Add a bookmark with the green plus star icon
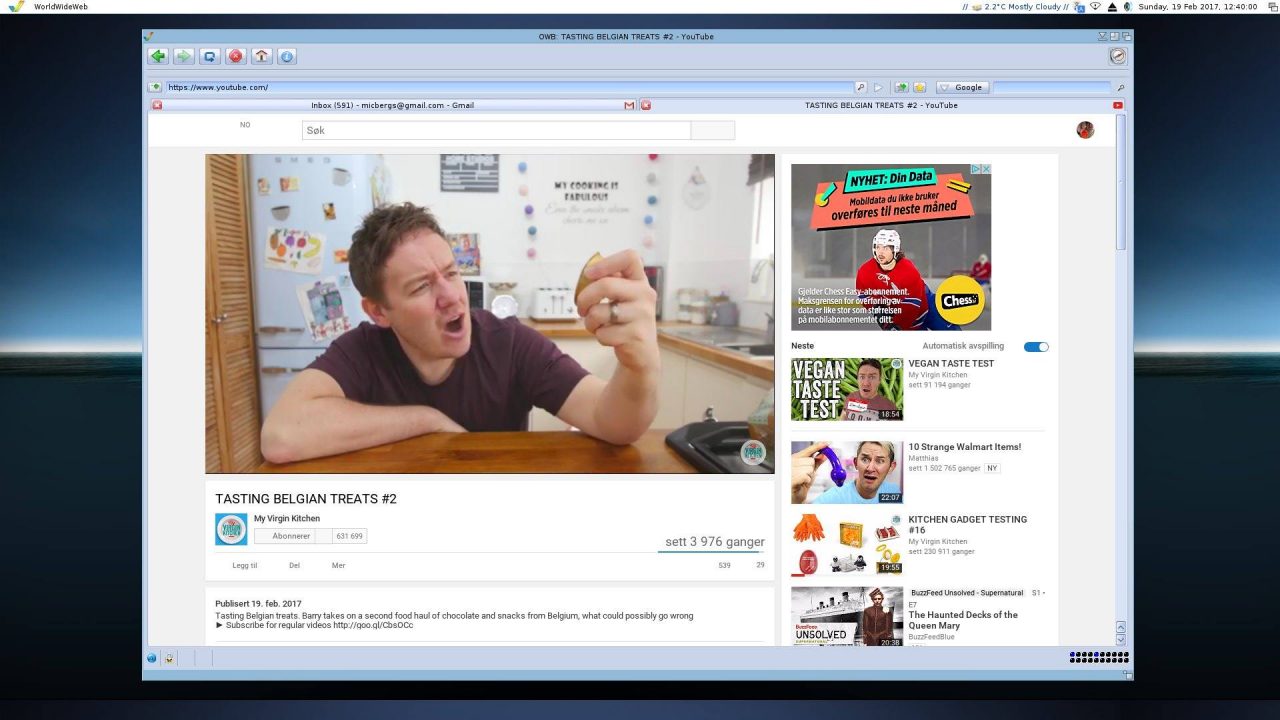1280x720 pixels. tap(901, 87)
